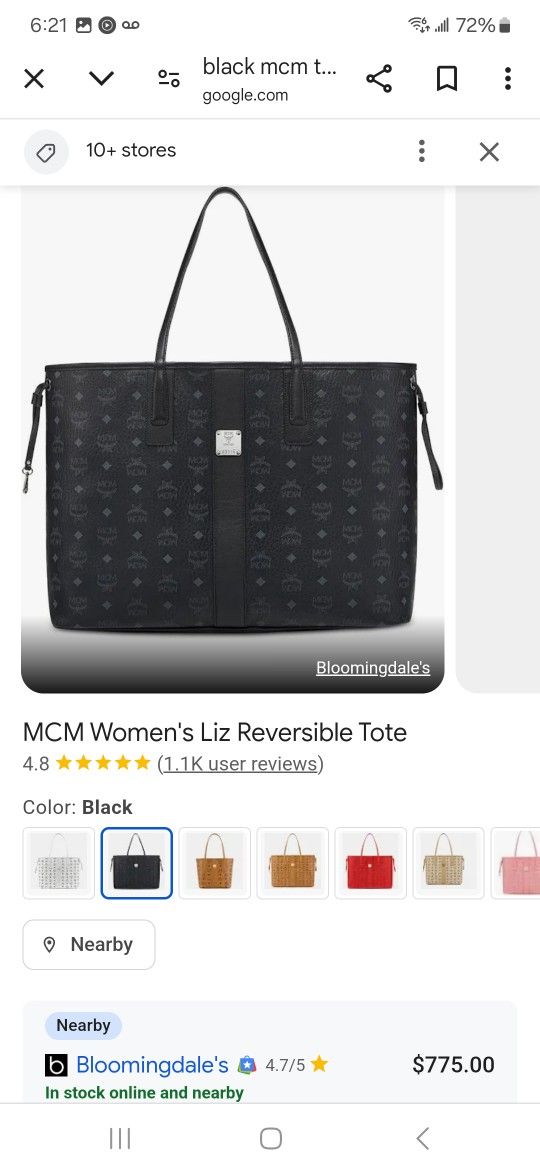Tap the share icon in browser bar
Screen dimensions: 540x1170
(x=379, y=78)
